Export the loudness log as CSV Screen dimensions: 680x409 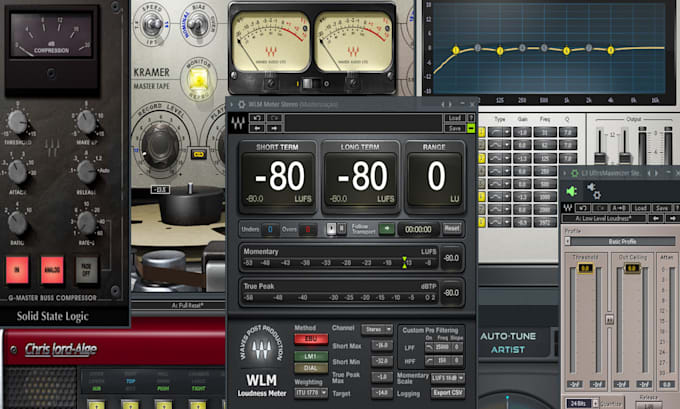[448, 393]
